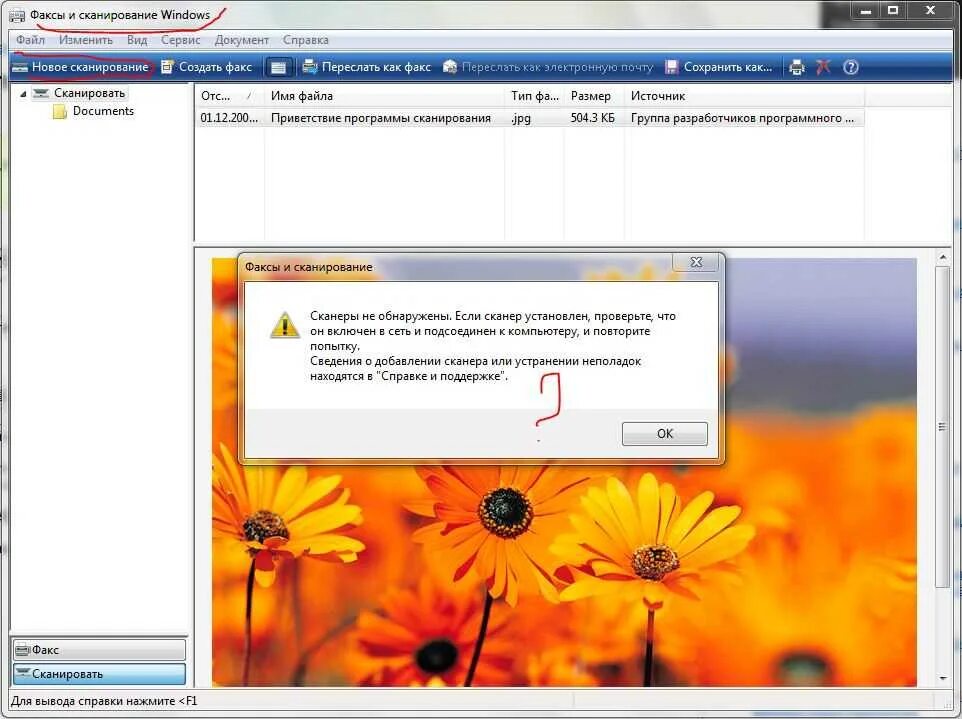
Task: Click OK in the warning dialog
Action: tap(664, 434)
